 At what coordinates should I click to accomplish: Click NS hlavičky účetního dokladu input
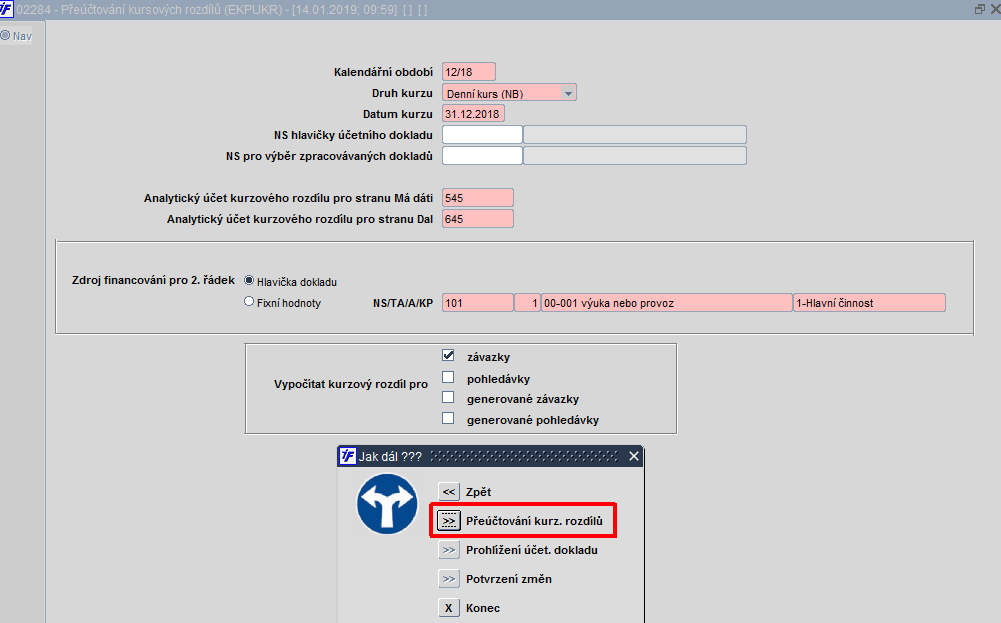coord(482,135)
